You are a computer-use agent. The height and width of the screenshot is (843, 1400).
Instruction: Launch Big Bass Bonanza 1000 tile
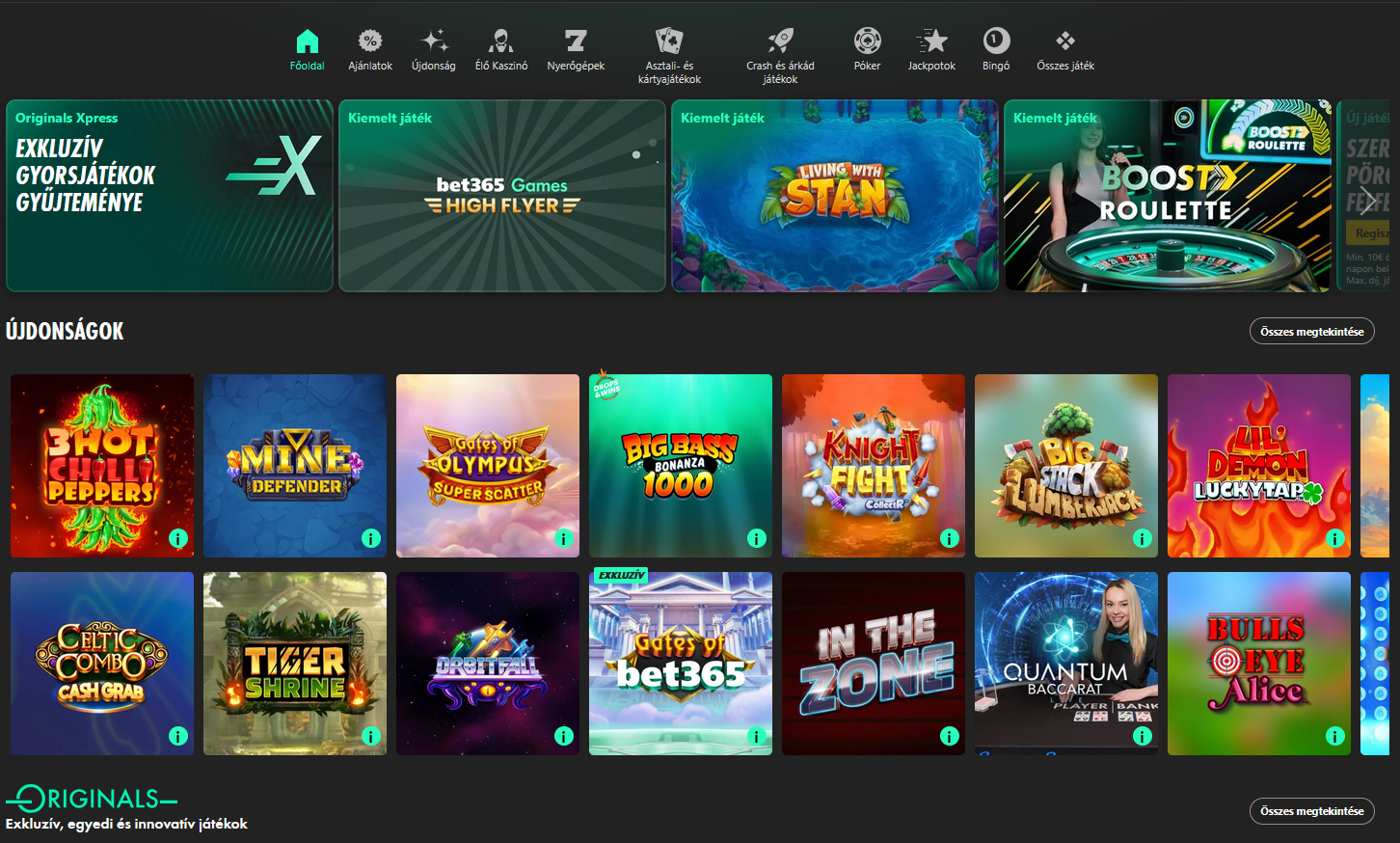(x=681, y=466)
